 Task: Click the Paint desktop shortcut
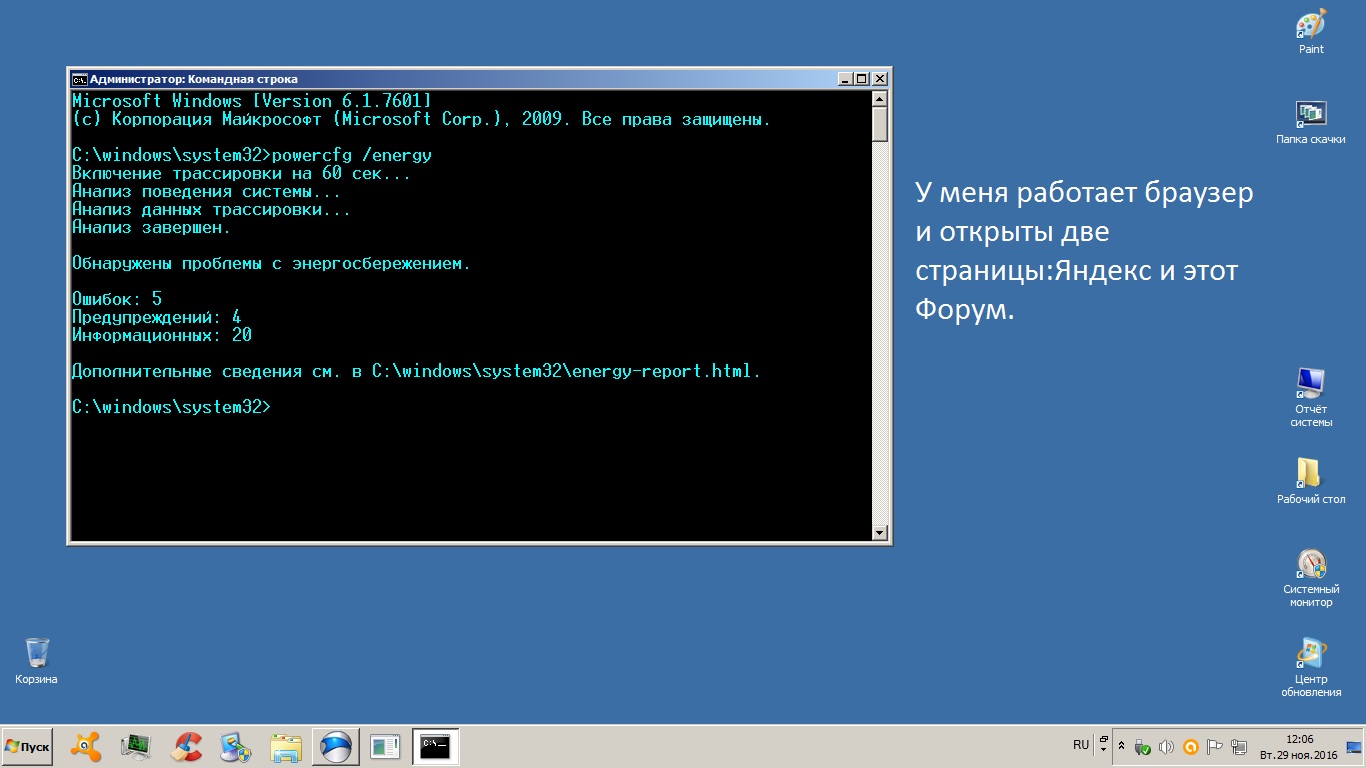pos(1311,32)
